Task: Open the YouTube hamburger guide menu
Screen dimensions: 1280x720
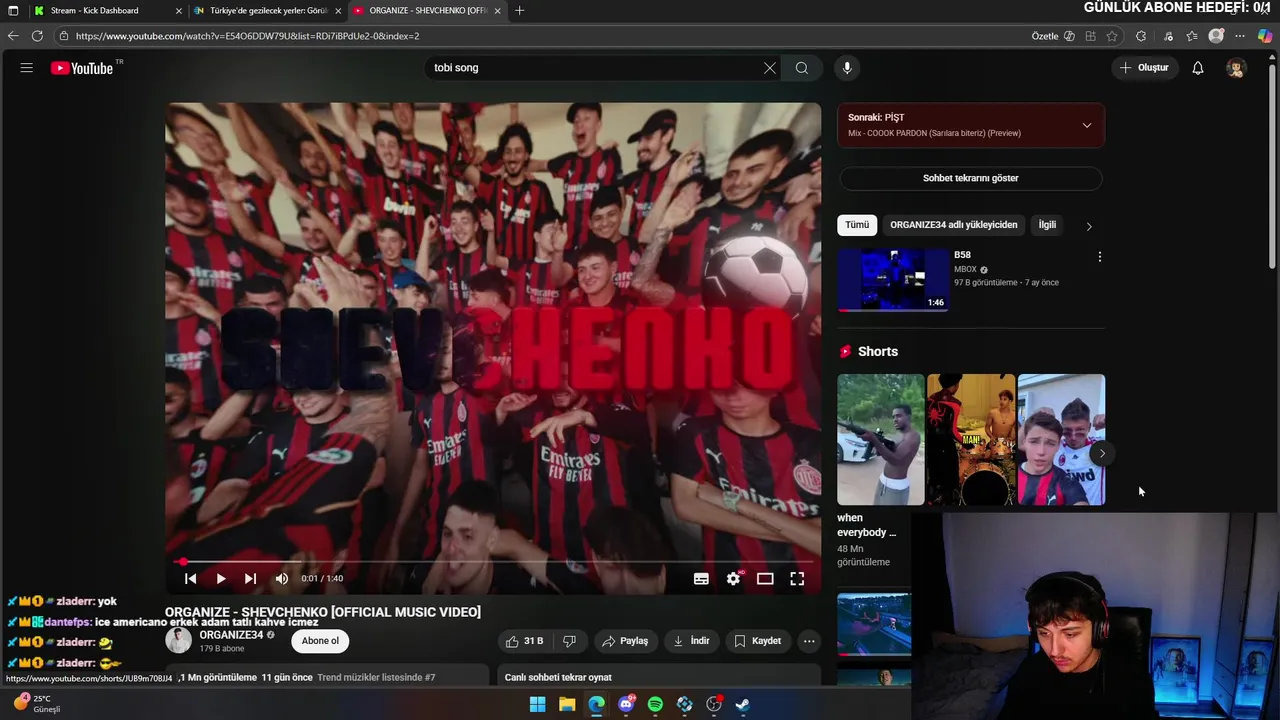Action: pyautogui.click(x=27, y=68)
